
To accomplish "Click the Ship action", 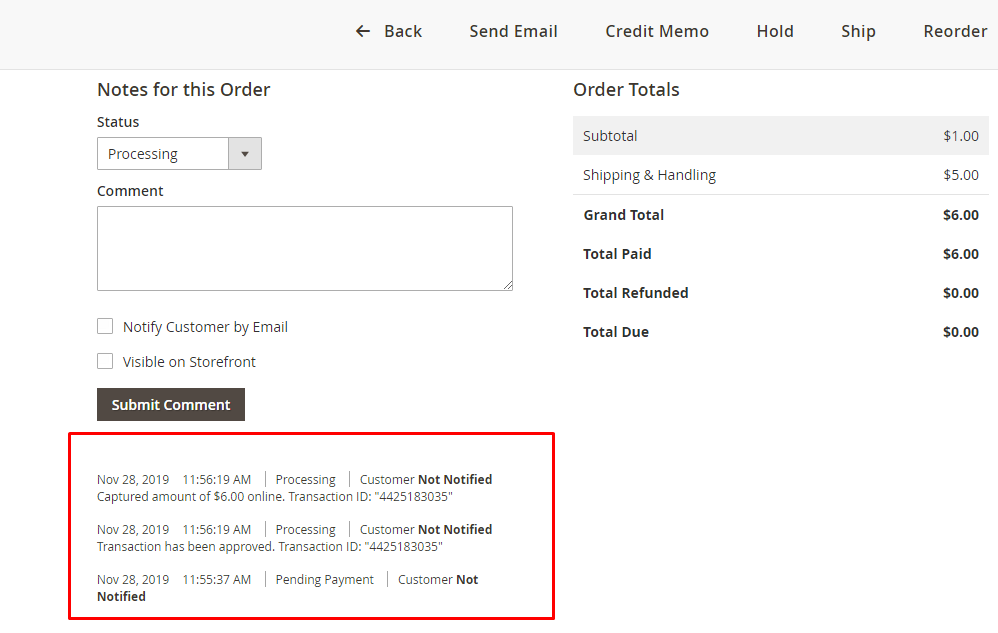I will click(858, 31).
